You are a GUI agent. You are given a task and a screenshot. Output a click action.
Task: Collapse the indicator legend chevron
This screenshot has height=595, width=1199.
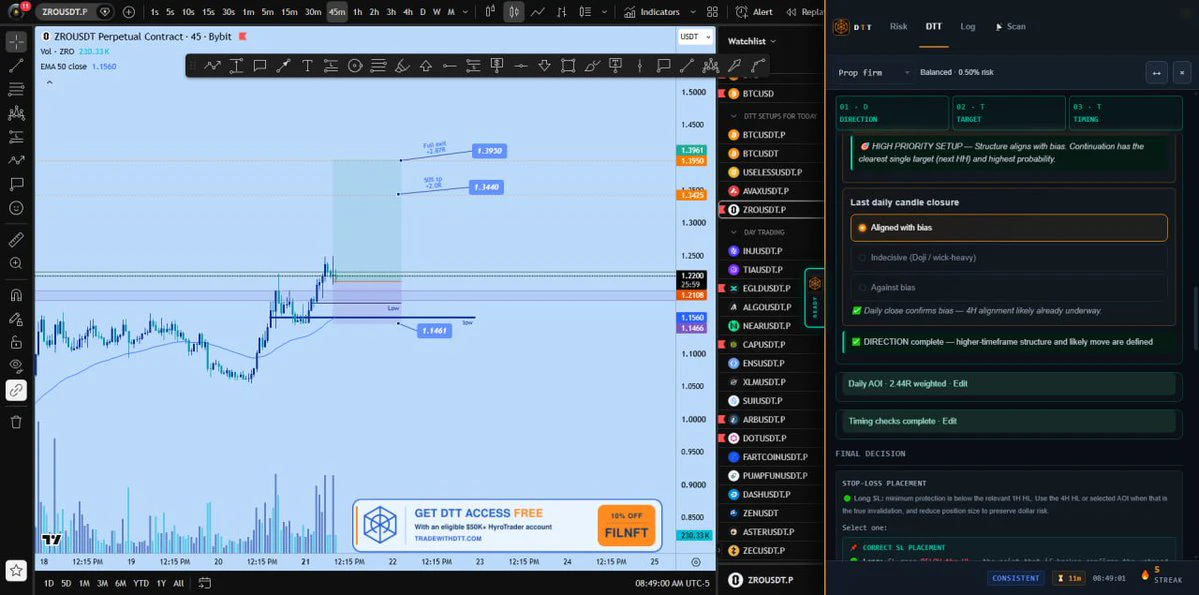tap(50, 82)
